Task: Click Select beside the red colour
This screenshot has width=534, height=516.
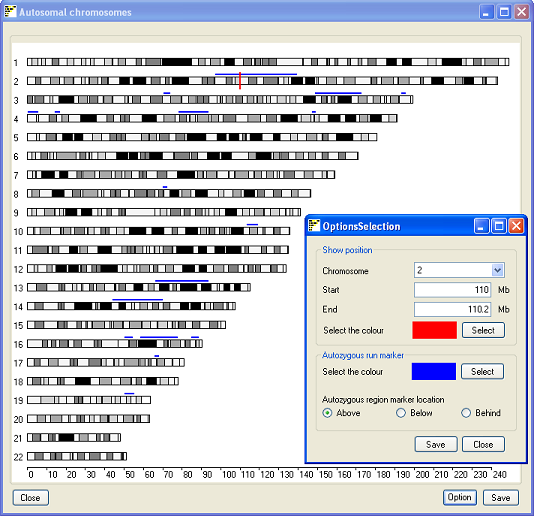Action: pos(483,330)
